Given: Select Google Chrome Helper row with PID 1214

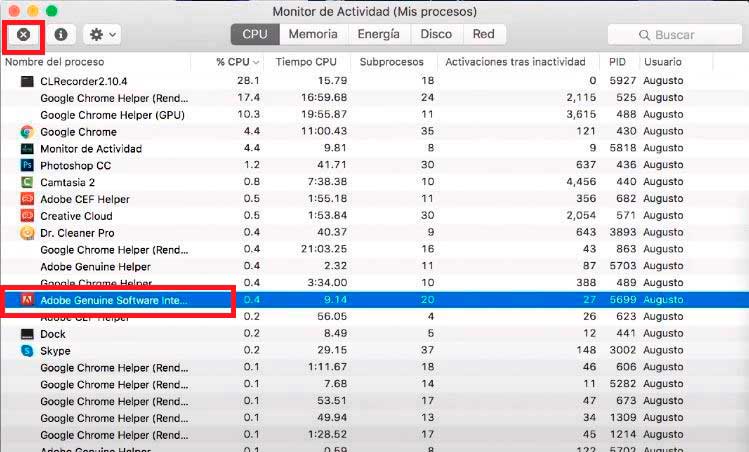Looking at the screenshot, I should coord(374,435).
